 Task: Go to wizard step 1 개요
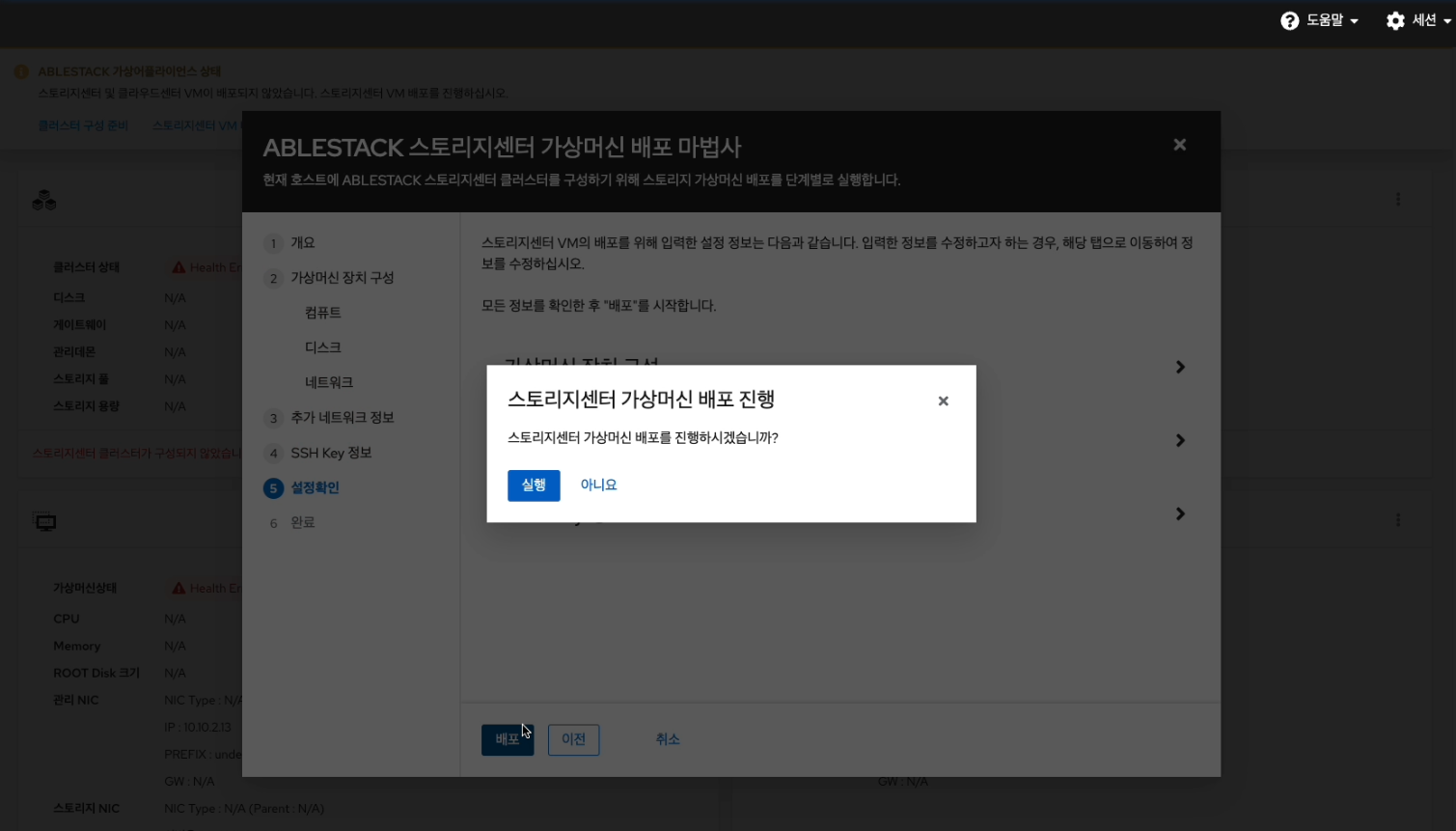[x=303, y=243]
